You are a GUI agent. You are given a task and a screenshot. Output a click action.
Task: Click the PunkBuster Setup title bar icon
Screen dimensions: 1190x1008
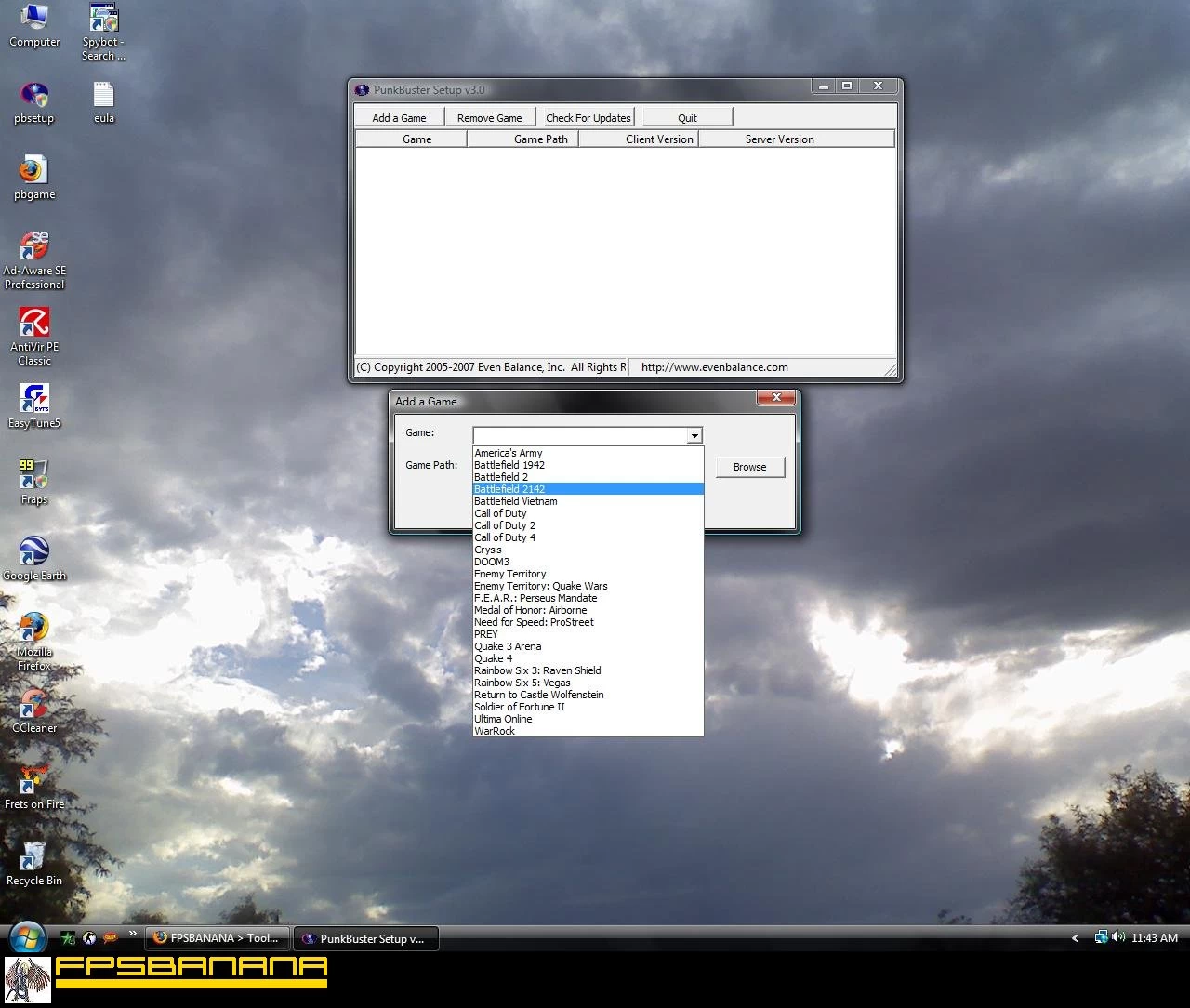[363, 90]
